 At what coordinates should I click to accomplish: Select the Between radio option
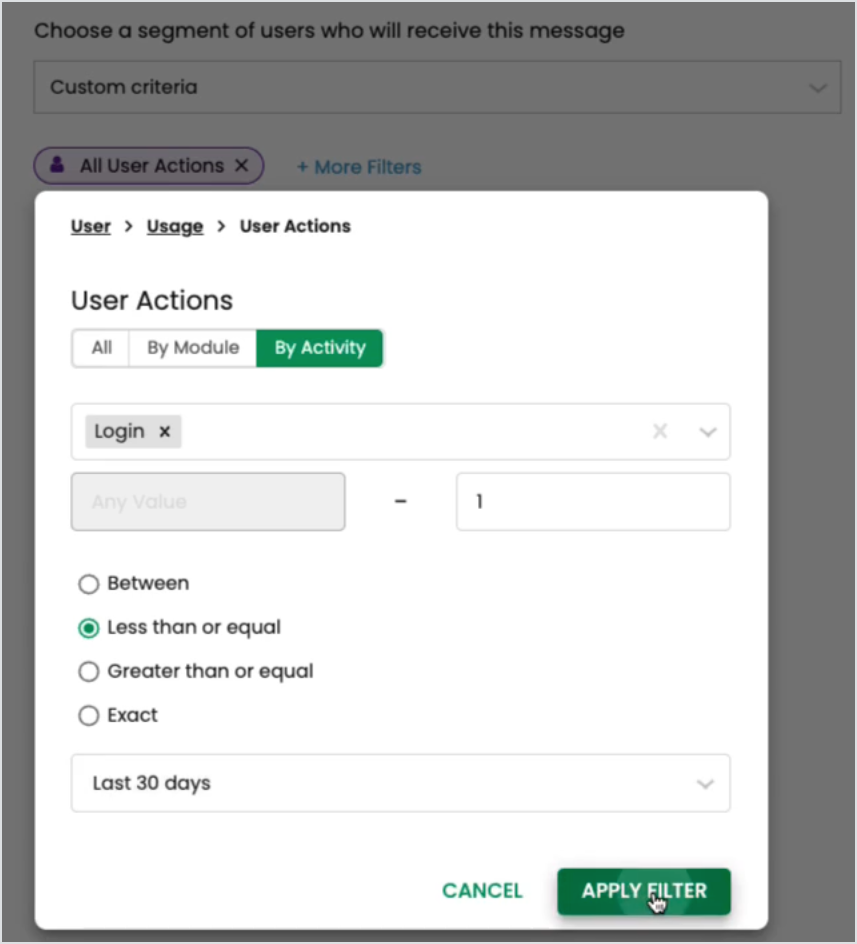(x=89, y=584)
